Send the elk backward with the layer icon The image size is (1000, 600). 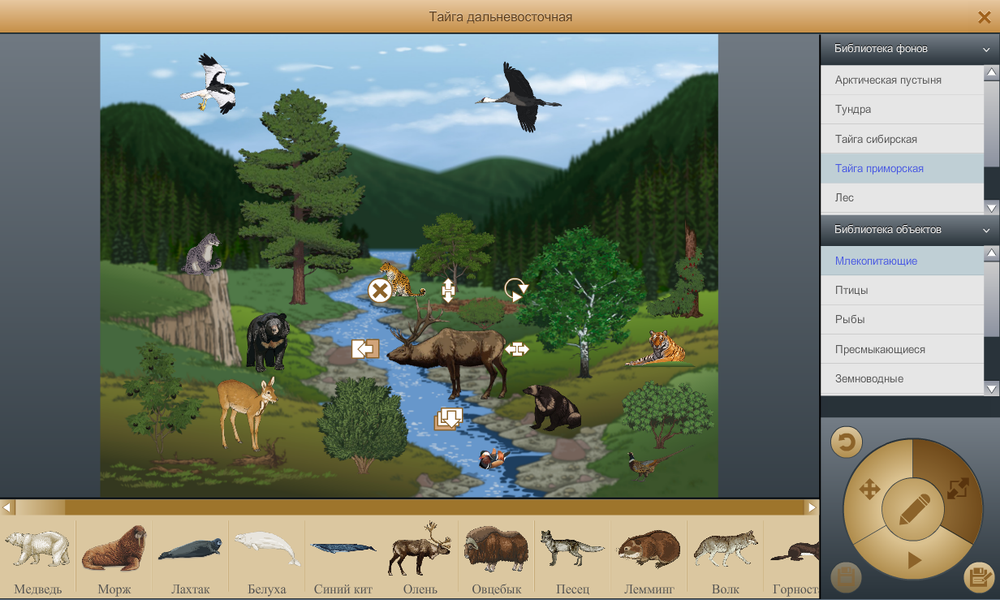[448, 418]
